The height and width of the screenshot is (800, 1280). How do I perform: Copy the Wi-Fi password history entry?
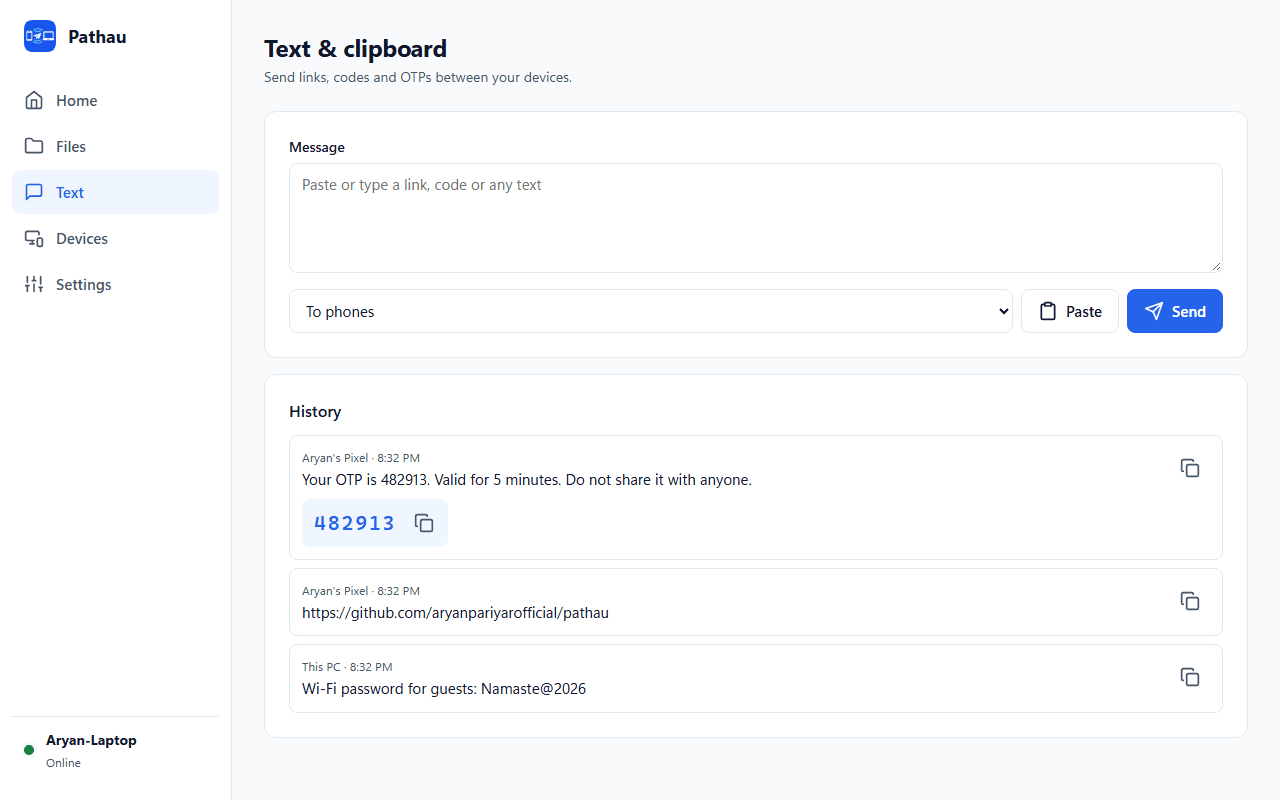click(1190, 677)
